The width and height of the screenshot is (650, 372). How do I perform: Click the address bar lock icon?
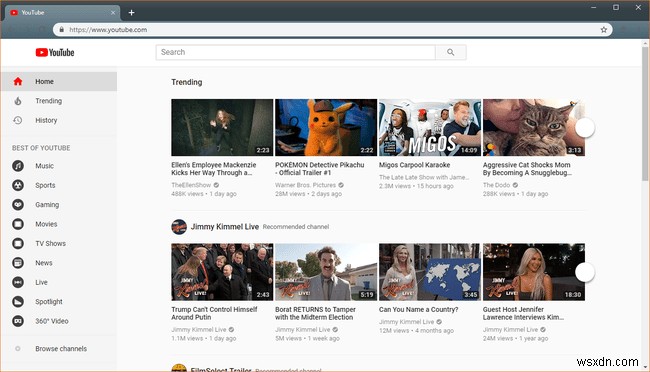(x=62, y=29)
